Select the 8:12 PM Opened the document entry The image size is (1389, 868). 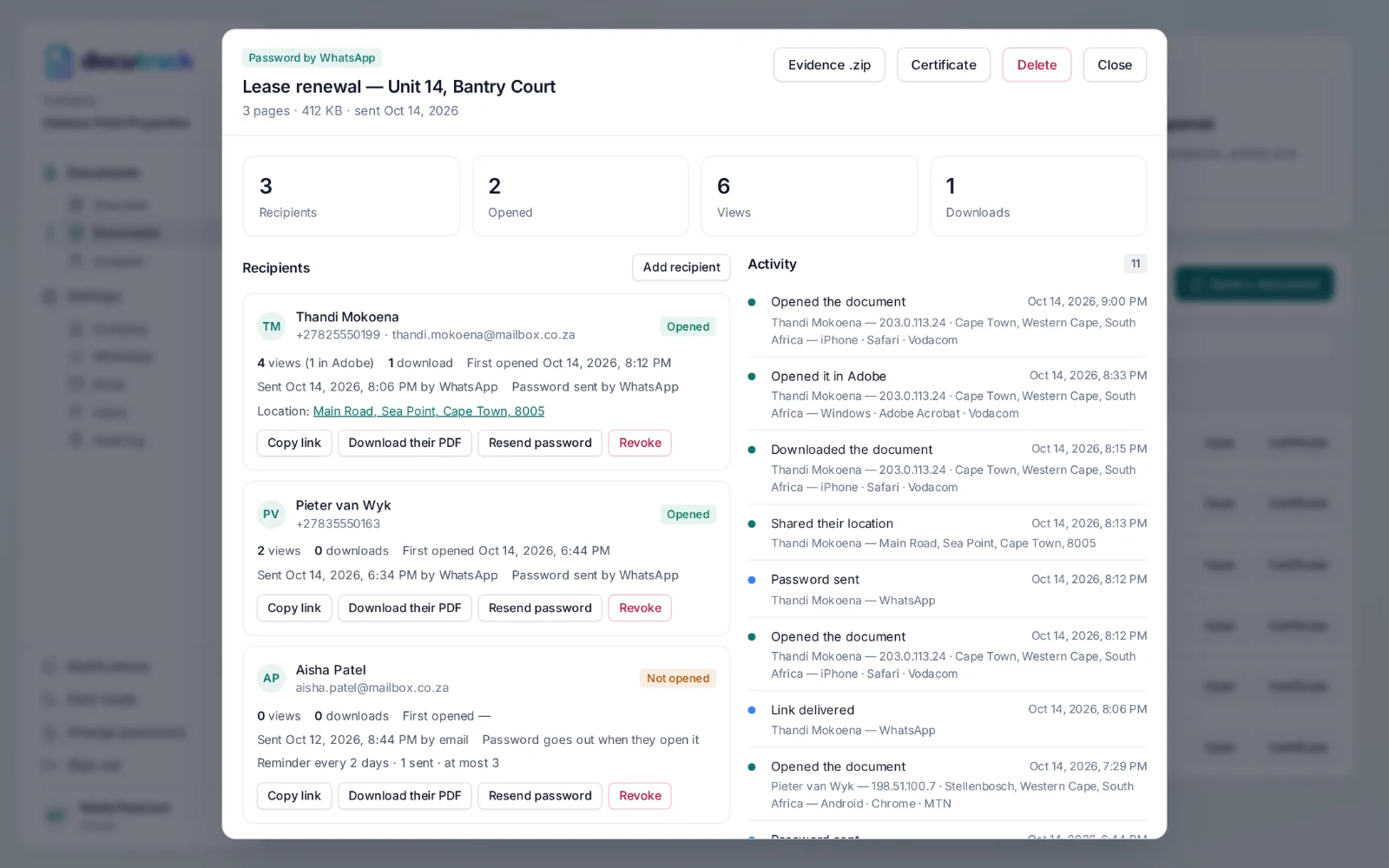click(947, 654)
